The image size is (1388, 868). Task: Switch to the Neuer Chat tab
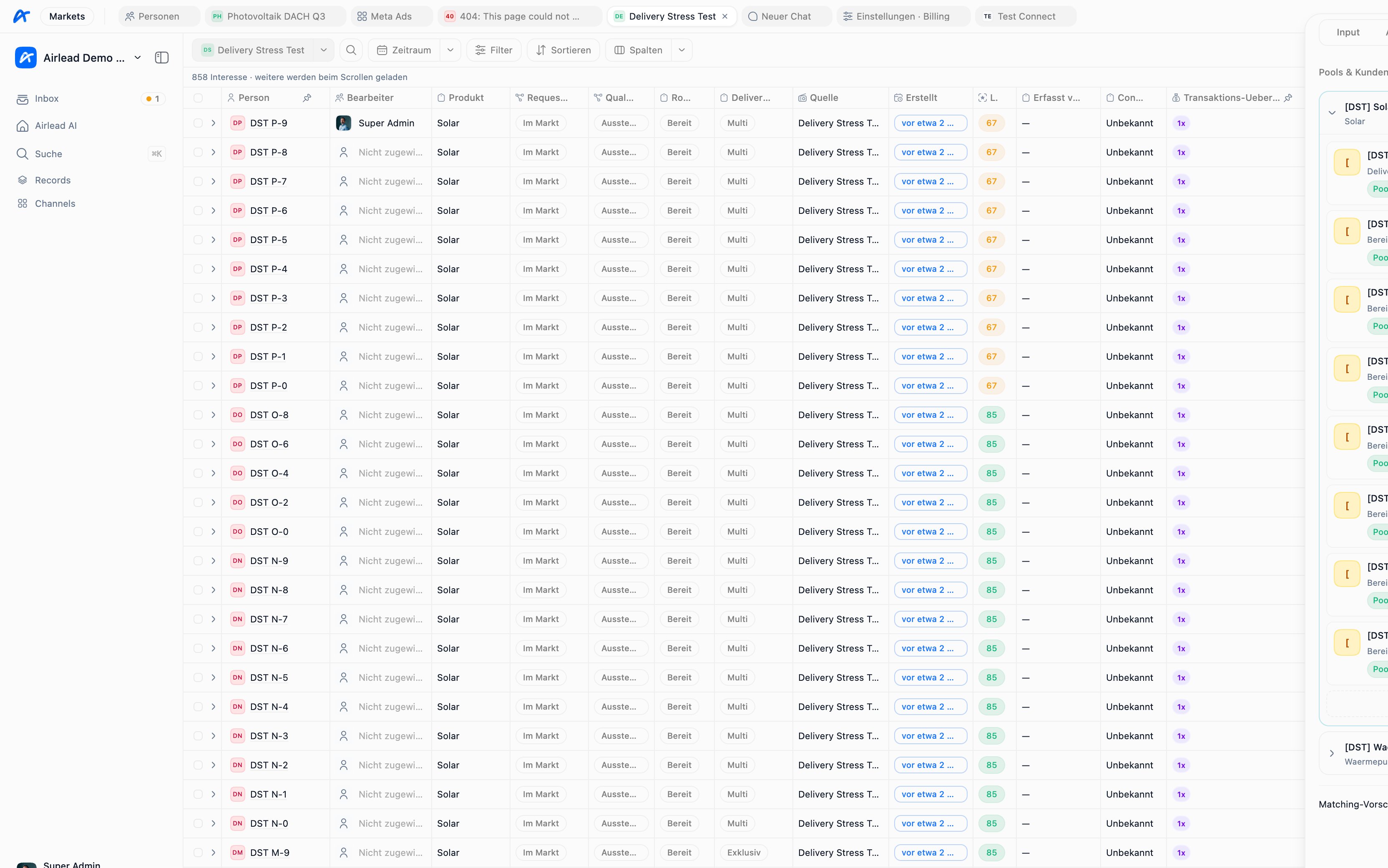[786, 16]
